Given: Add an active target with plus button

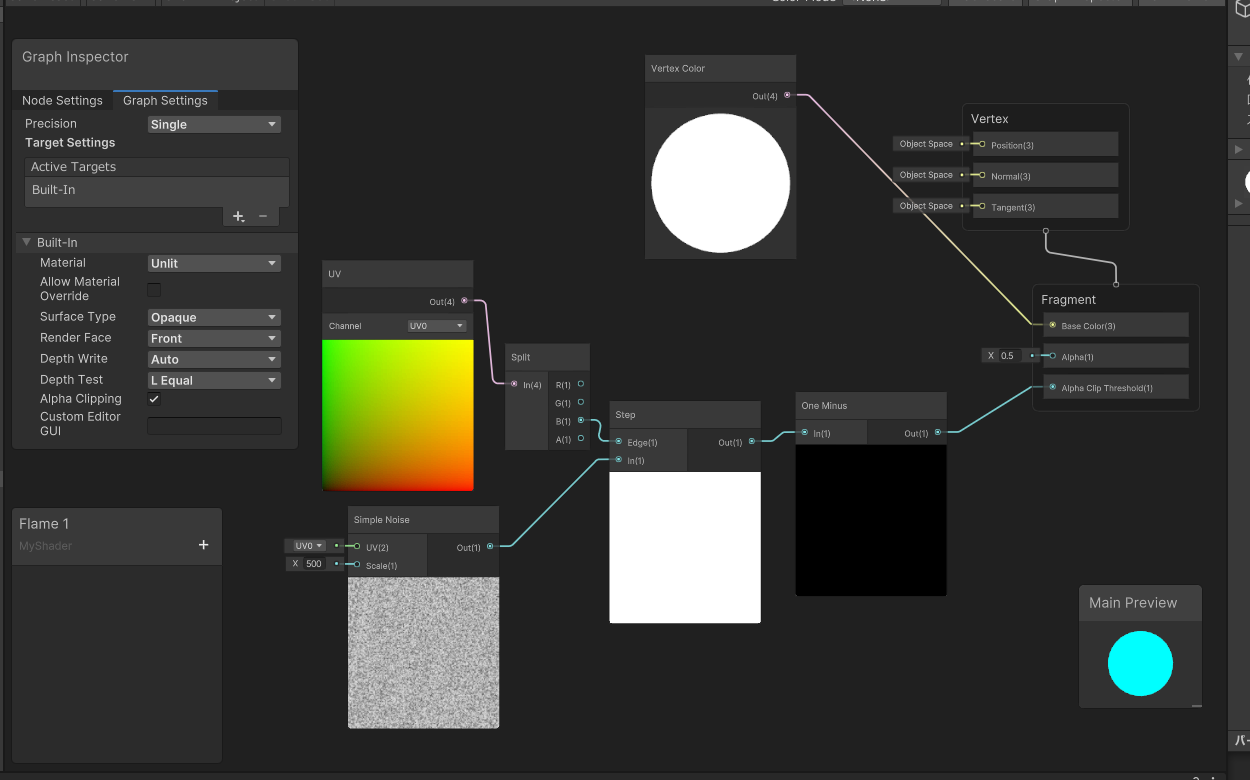Looking at the screenshot, I should click(x=238, y=216).
